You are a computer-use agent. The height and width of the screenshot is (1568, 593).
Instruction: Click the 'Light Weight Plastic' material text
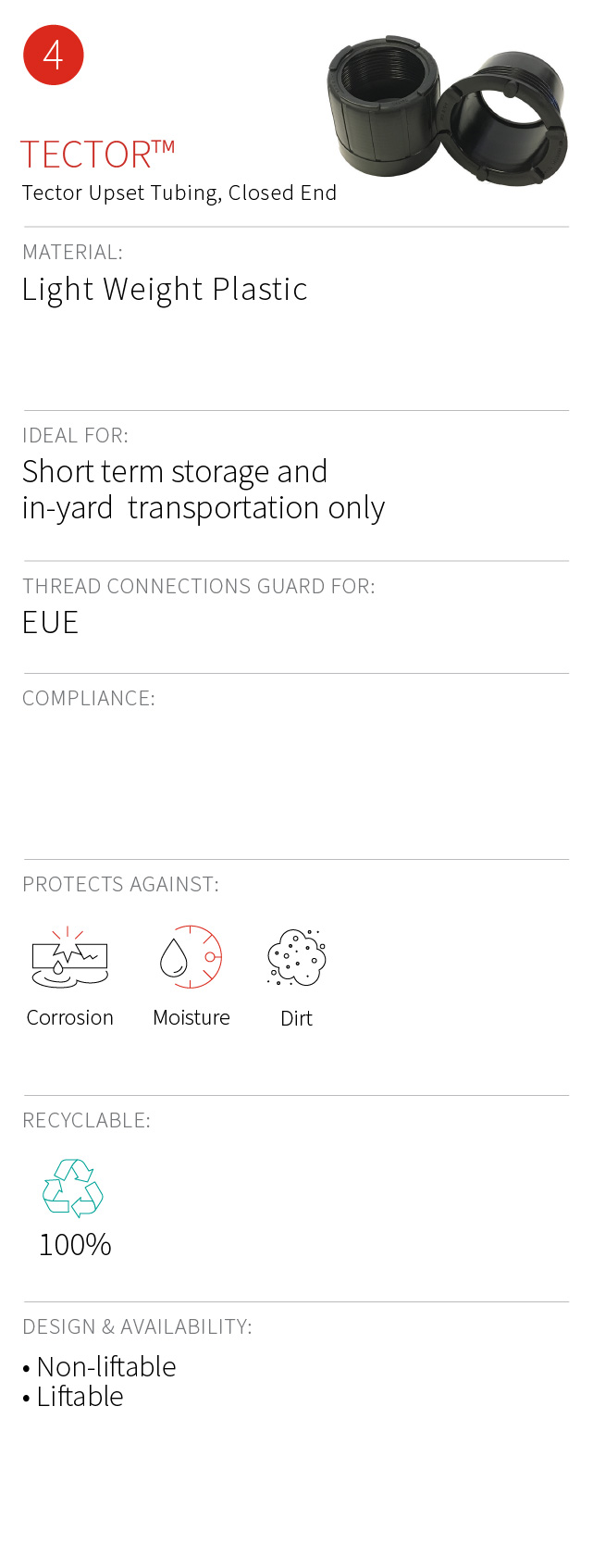[x=165, y=290]
